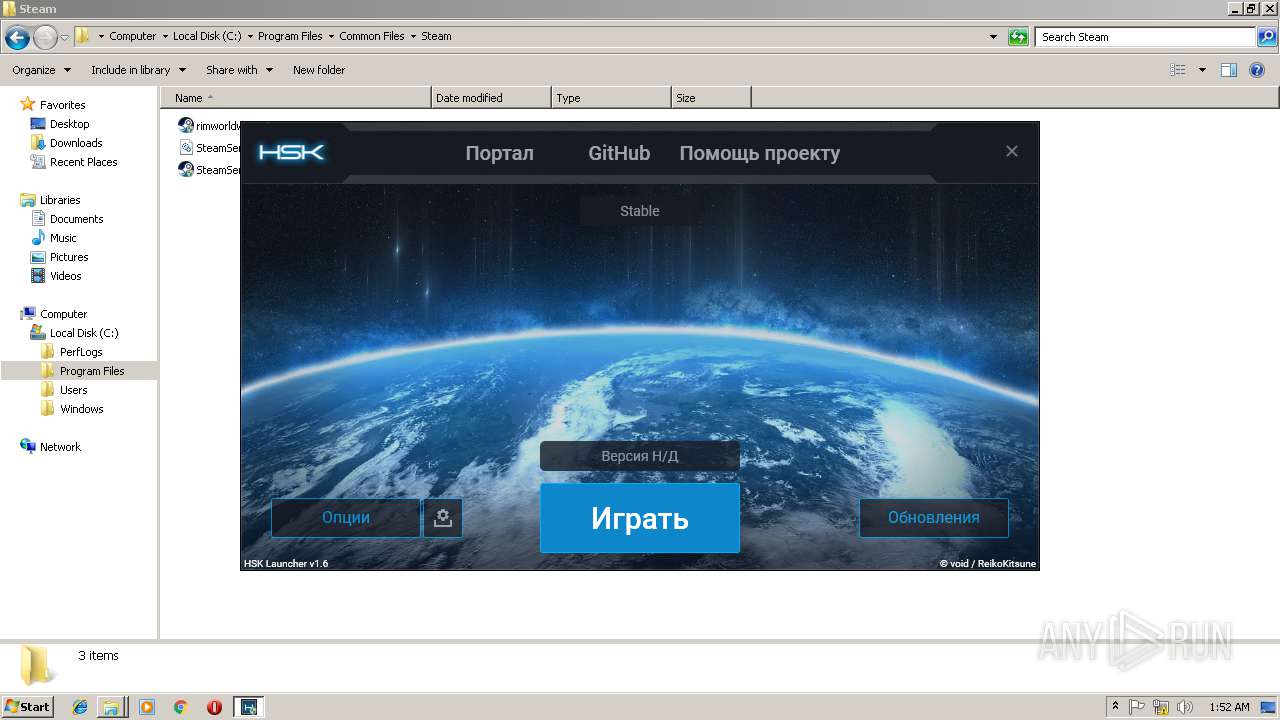The height and width of the screenshot is (720, 1280).
Task: Click Local Disk (C:) in address breadcrumb
Action: (207, 36)
